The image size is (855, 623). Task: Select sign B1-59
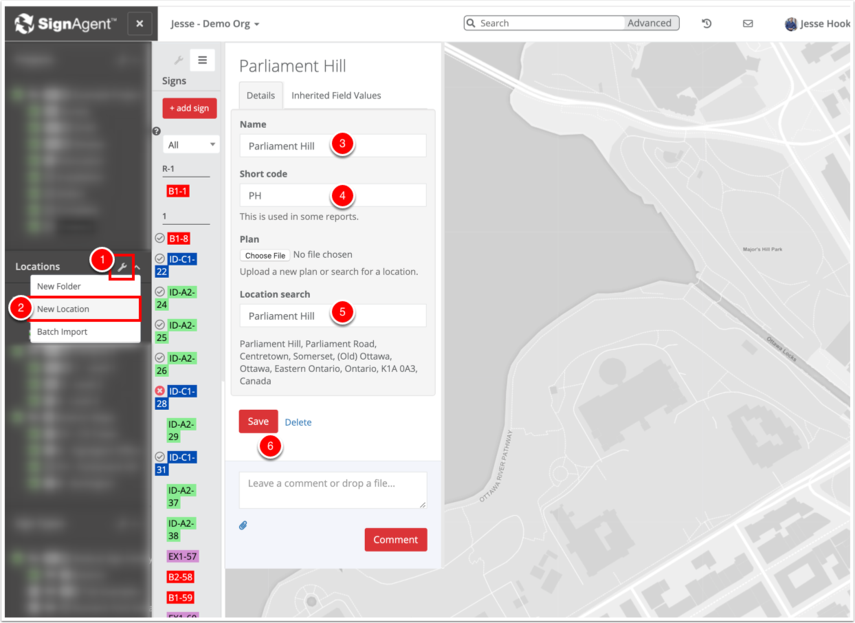click(x=180, y=597)
